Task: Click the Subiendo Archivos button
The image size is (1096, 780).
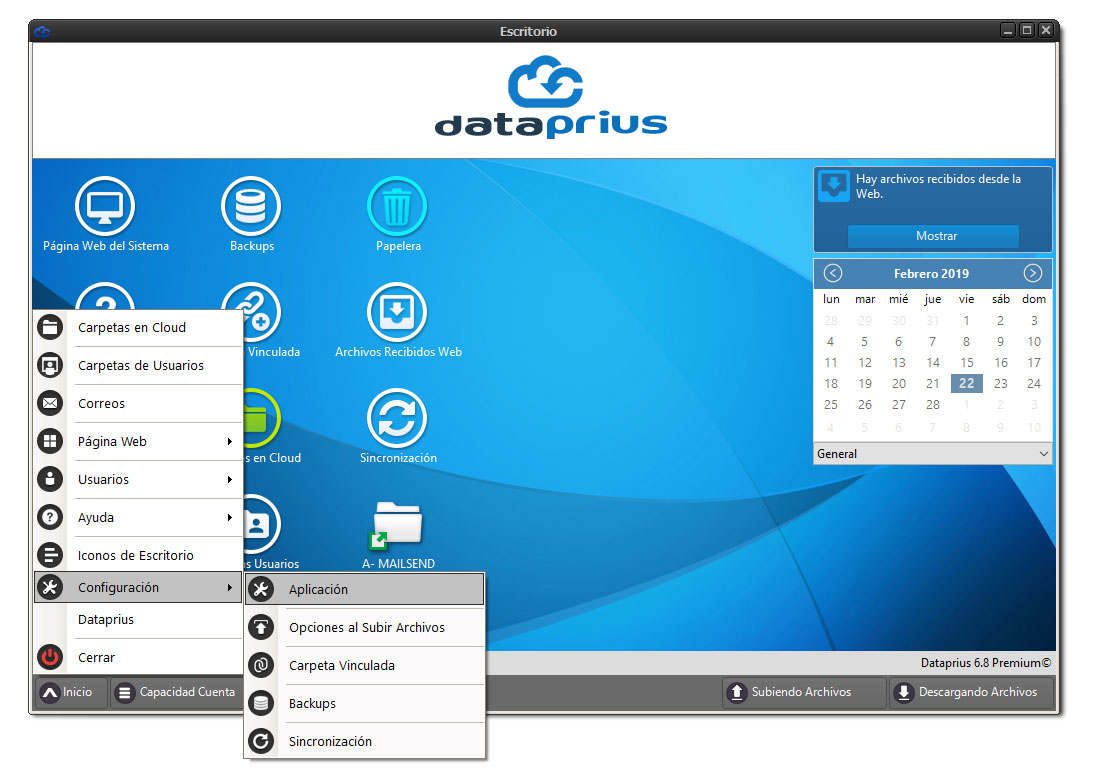Action: (x=804, y=692)
